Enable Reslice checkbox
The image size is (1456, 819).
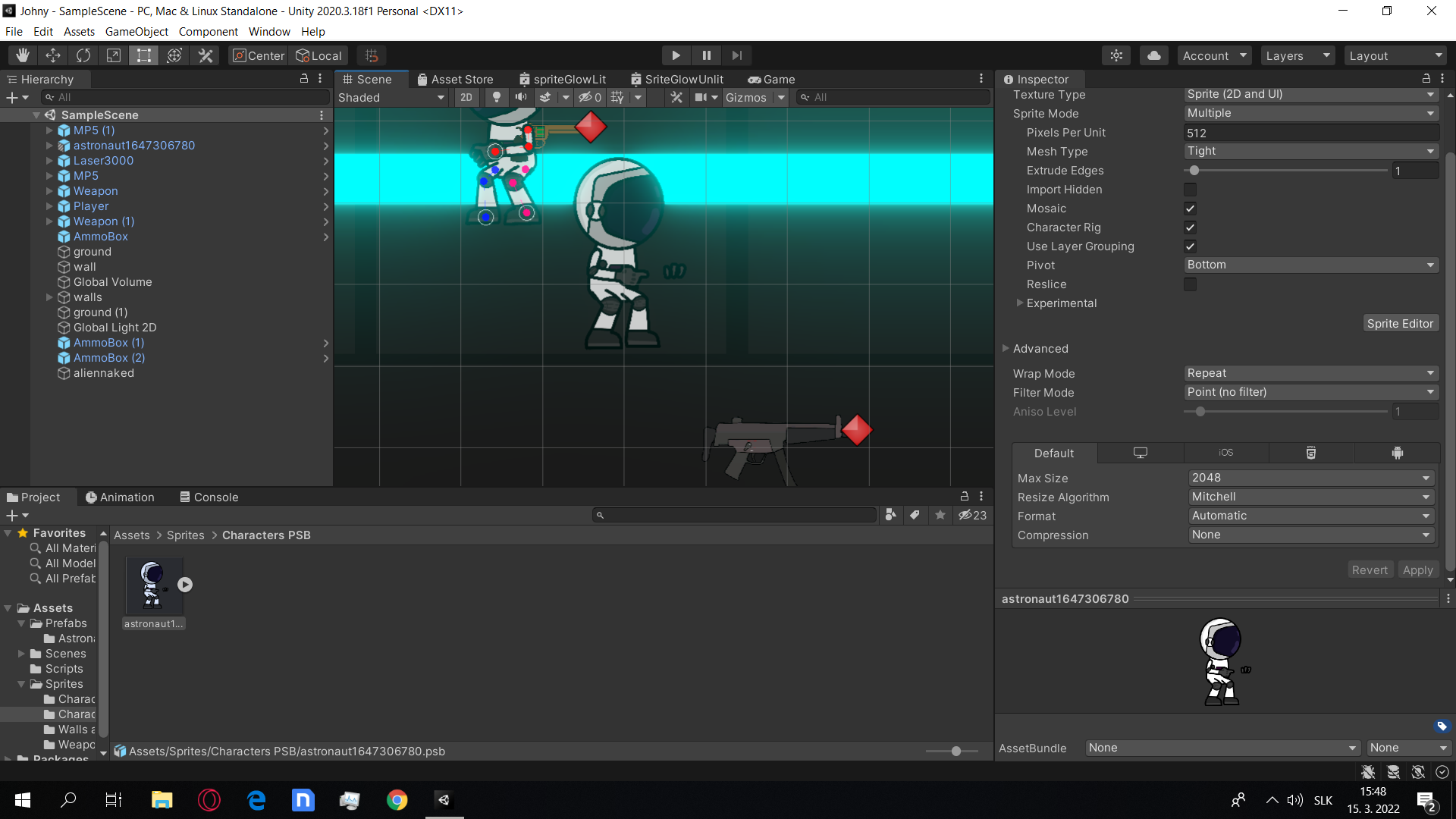[x=1190, y=284]
